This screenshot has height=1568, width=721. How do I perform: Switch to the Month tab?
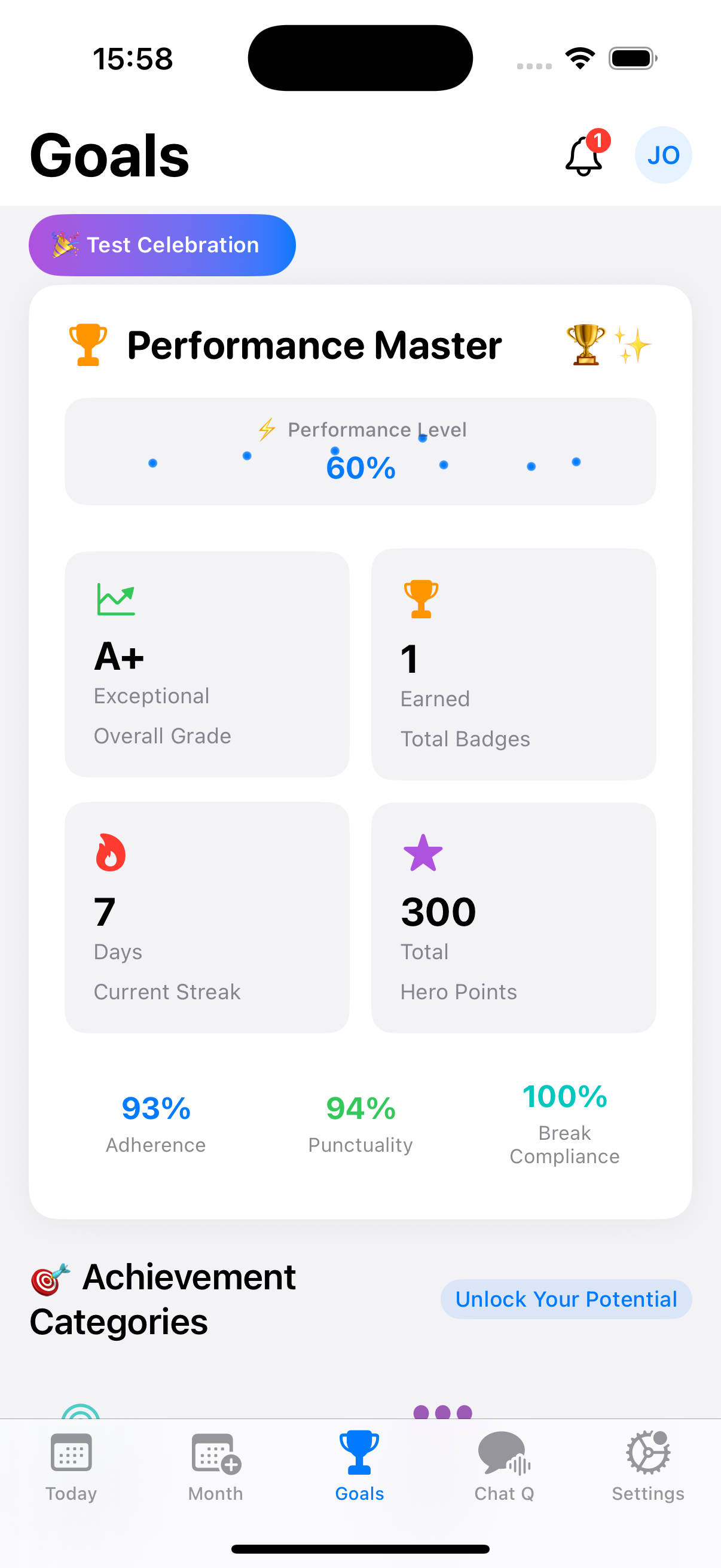(215, 1466)
